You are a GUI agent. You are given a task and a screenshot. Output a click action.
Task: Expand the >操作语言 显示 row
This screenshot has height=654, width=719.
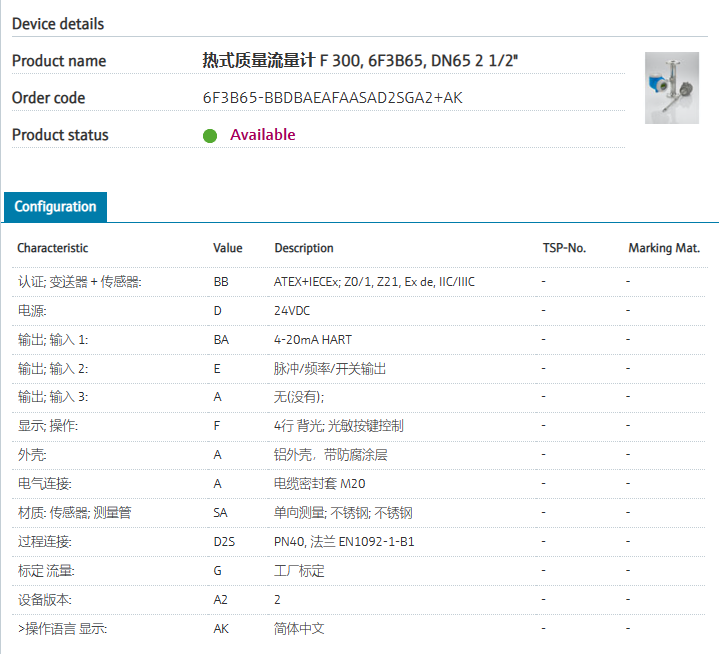62,629
